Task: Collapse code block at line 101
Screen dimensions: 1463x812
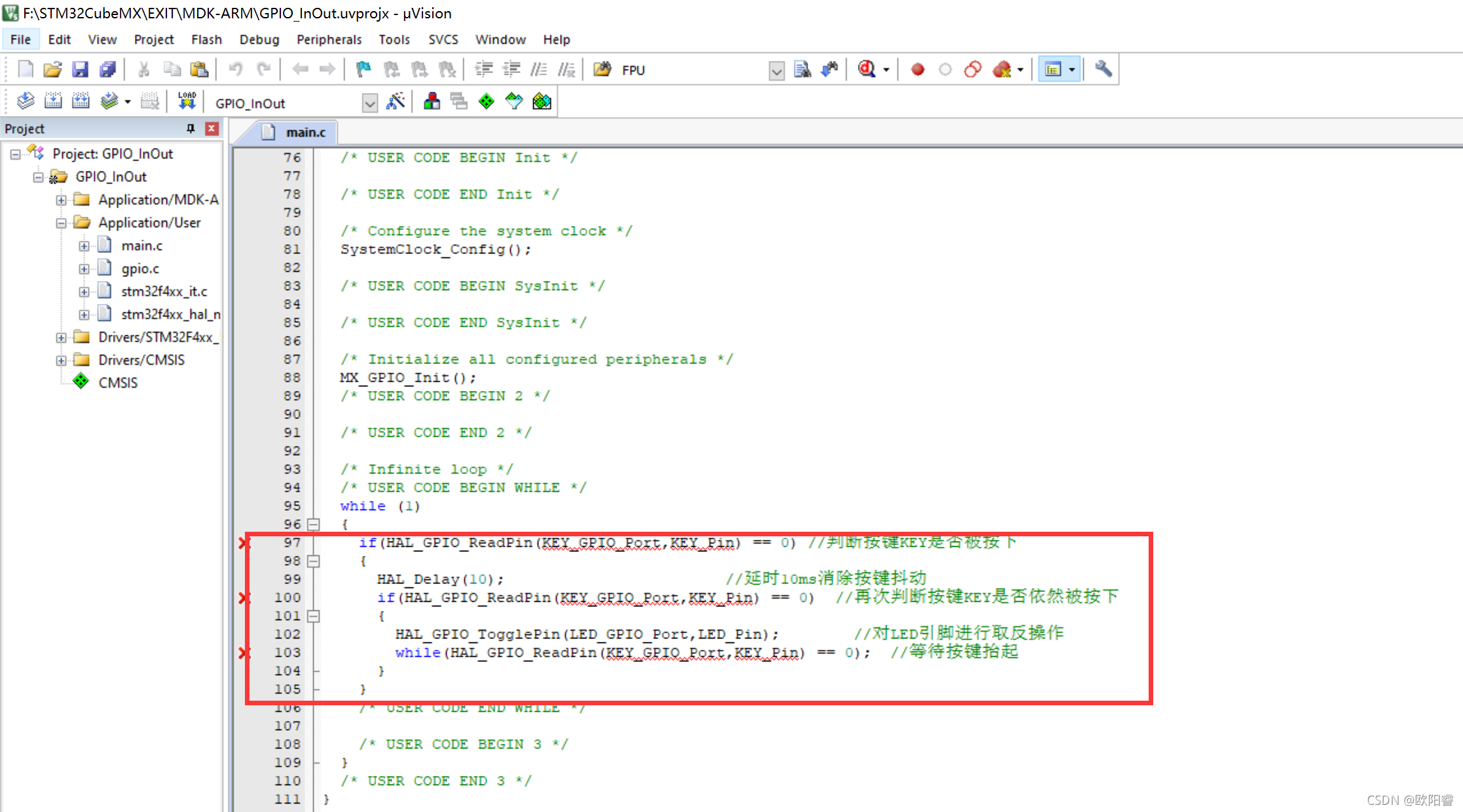Action: point(314,616)
